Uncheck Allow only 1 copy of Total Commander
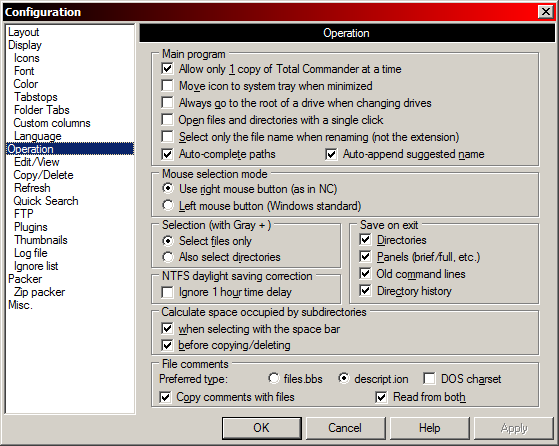This screenshot has height=446, width=559. pos(167,68)
